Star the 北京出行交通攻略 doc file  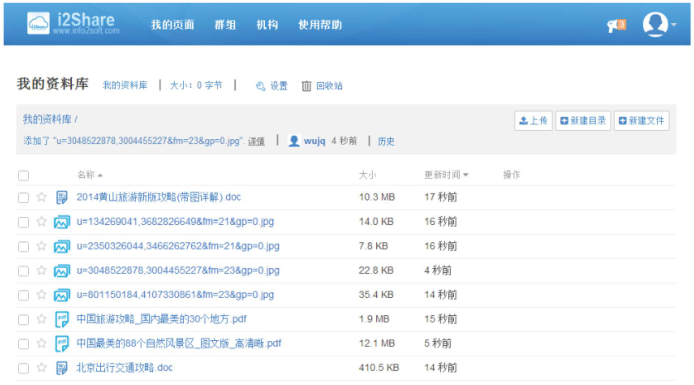point(42,367)
